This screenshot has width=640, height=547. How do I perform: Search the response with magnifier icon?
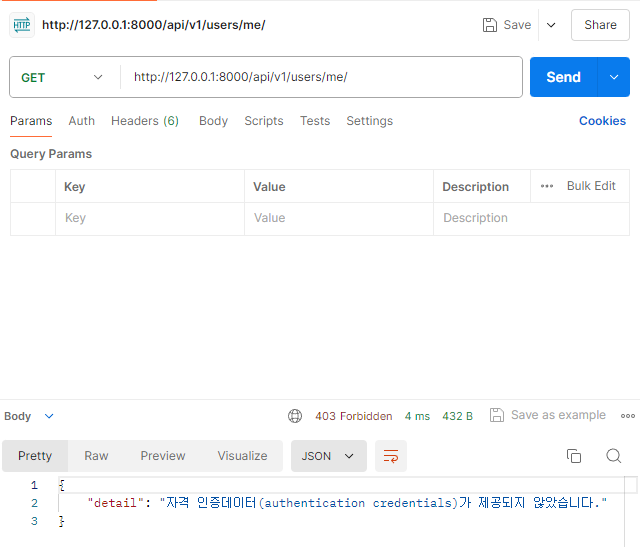(613, 456)
